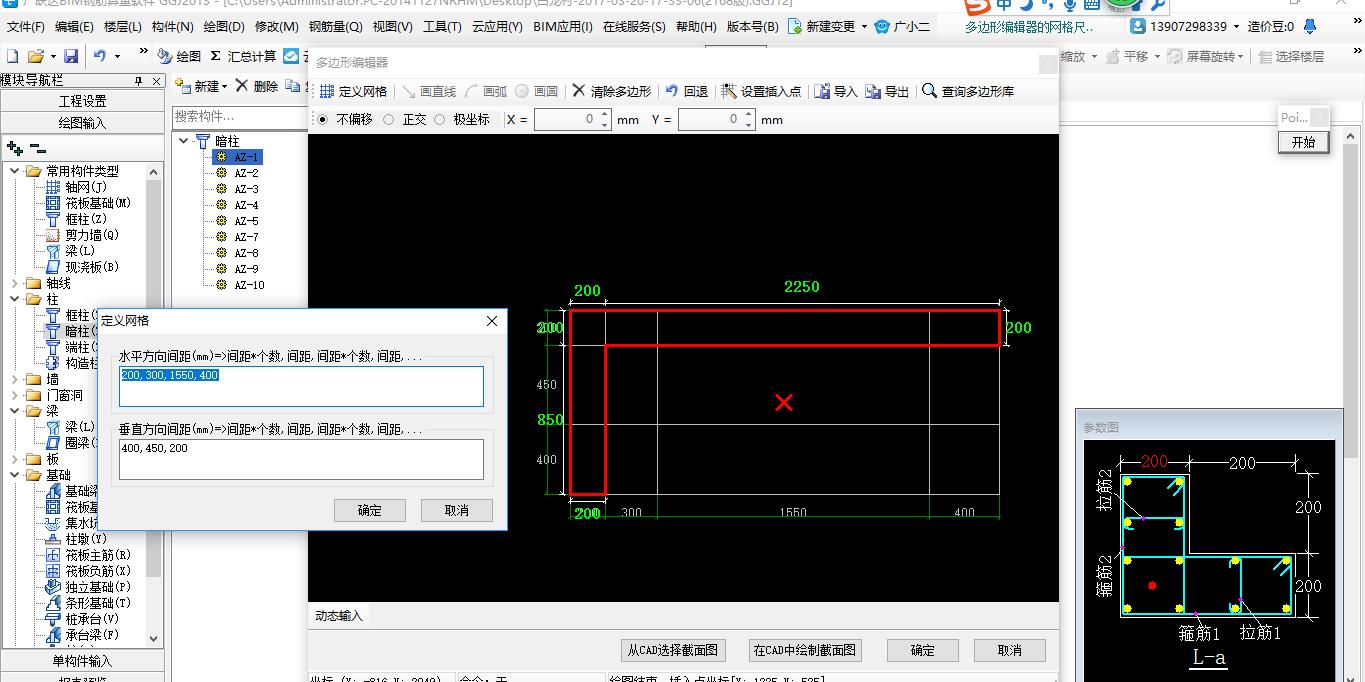Click the 搜索构件 search box

238,116
